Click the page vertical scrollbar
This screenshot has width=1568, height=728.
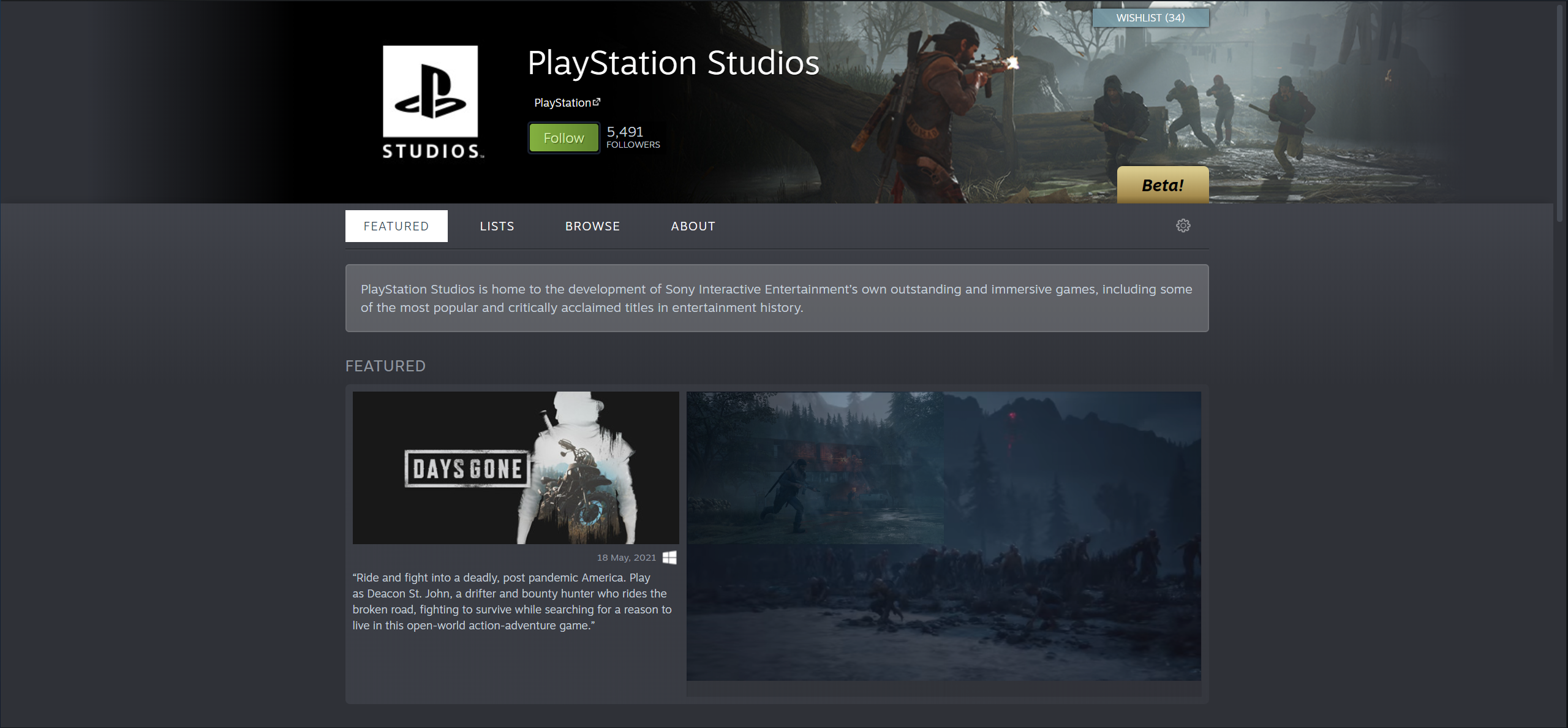(x=1560, y=113)
